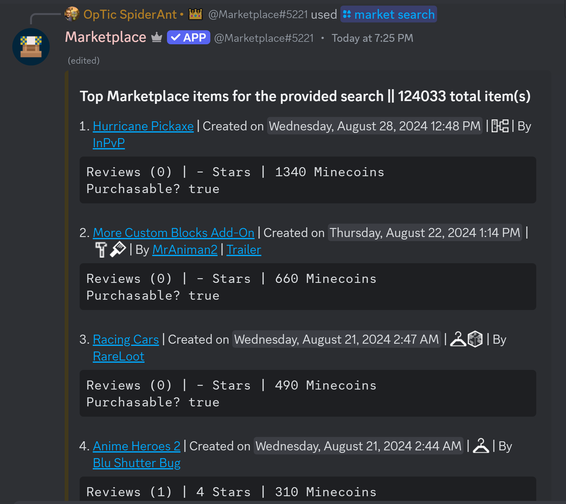Click the hammer icon in More Custom Blocks entry

click(101, 250)
